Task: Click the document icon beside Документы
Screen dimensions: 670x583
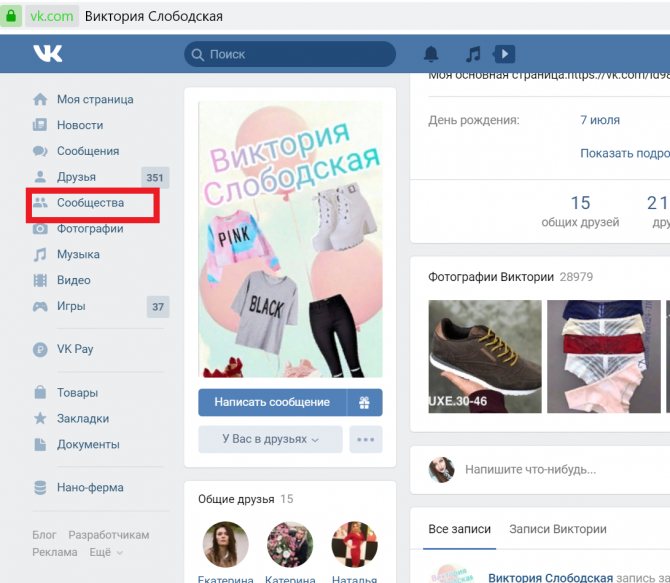Action: (x=40, y=444)
